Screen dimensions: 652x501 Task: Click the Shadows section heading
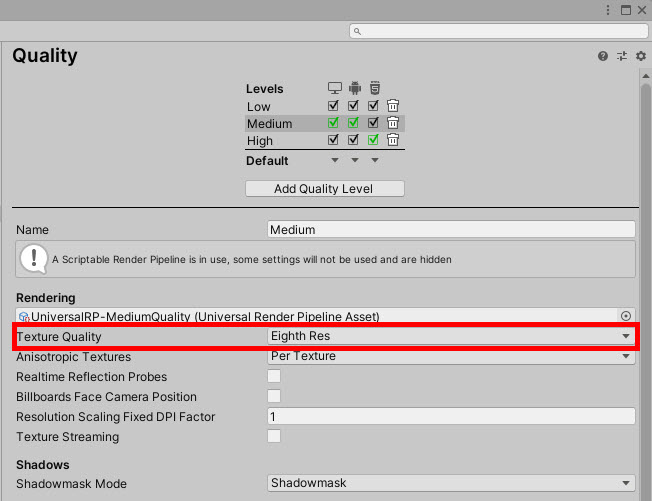[x=43, y=464]
